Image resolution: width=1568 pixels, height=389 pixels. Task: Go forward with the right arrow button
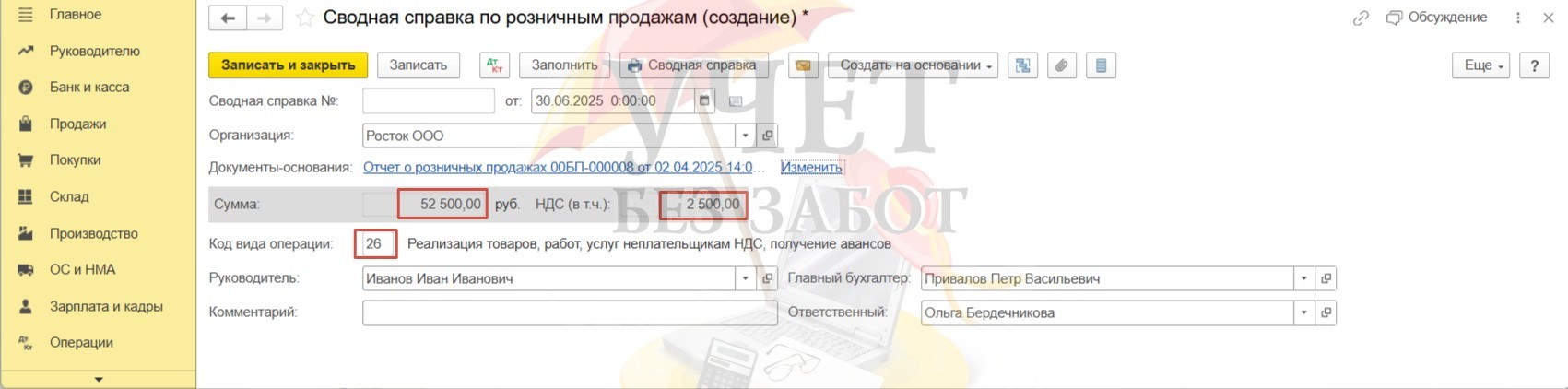click(265, 18)
